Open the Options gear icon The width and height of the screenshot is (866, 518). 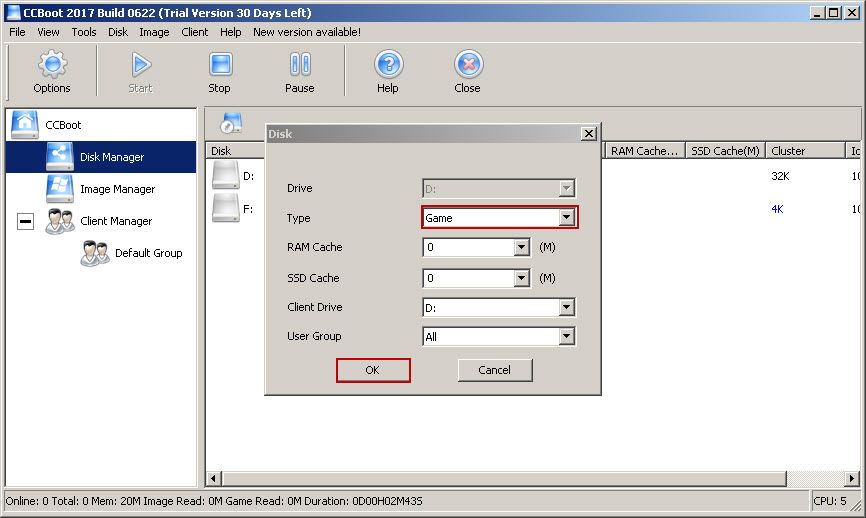(52, 64)
